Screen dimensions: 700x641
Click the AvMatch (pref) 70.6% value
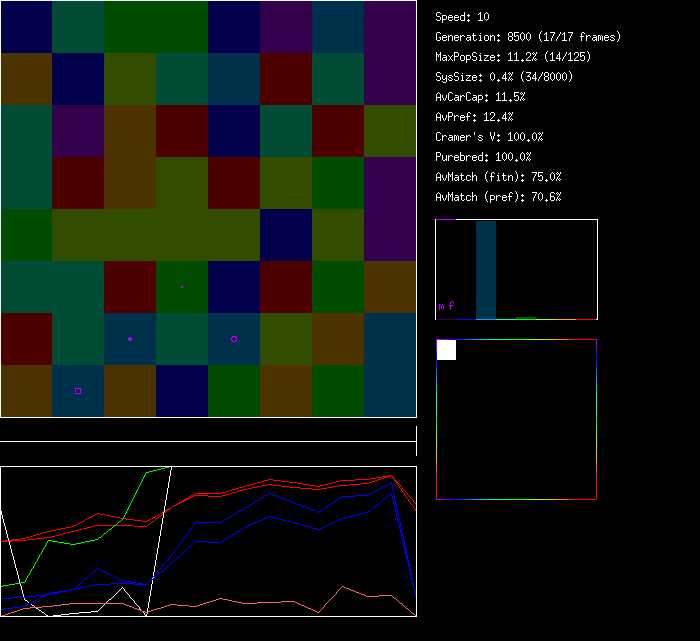pyautogui.click(x=498, y=197)
